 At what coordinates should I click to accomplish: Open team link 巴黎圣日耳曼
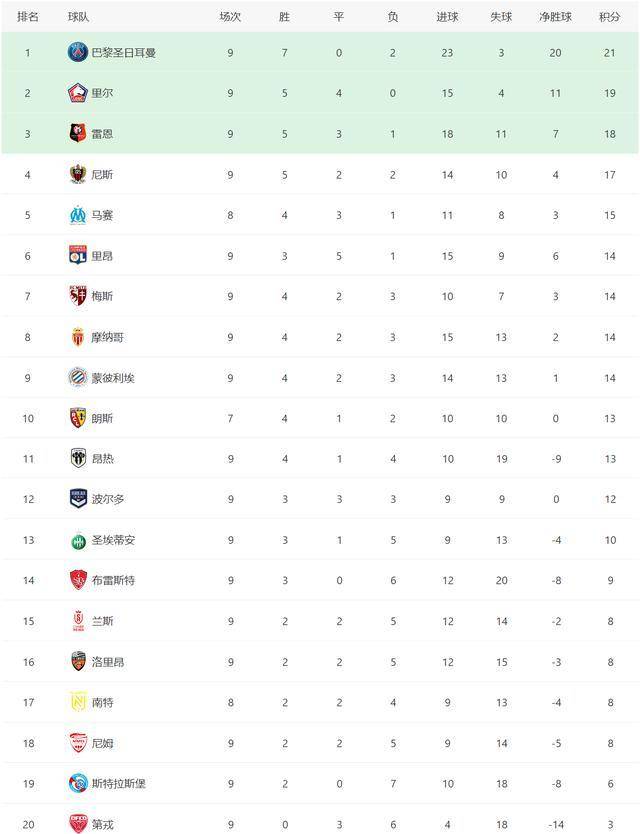123,53
